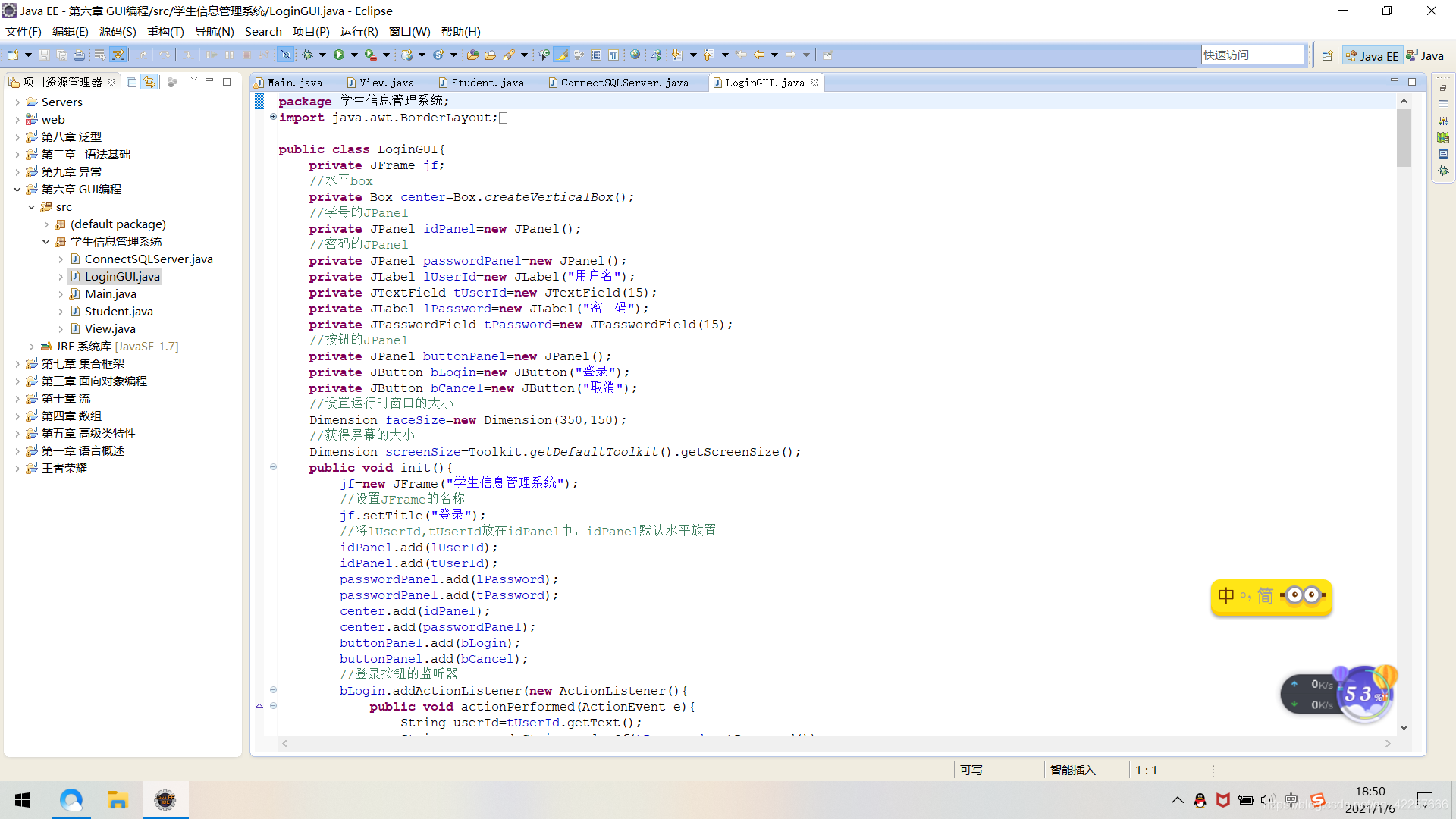
Task: Expand the 第七章 集合框架 project
Action: [17, 364]
